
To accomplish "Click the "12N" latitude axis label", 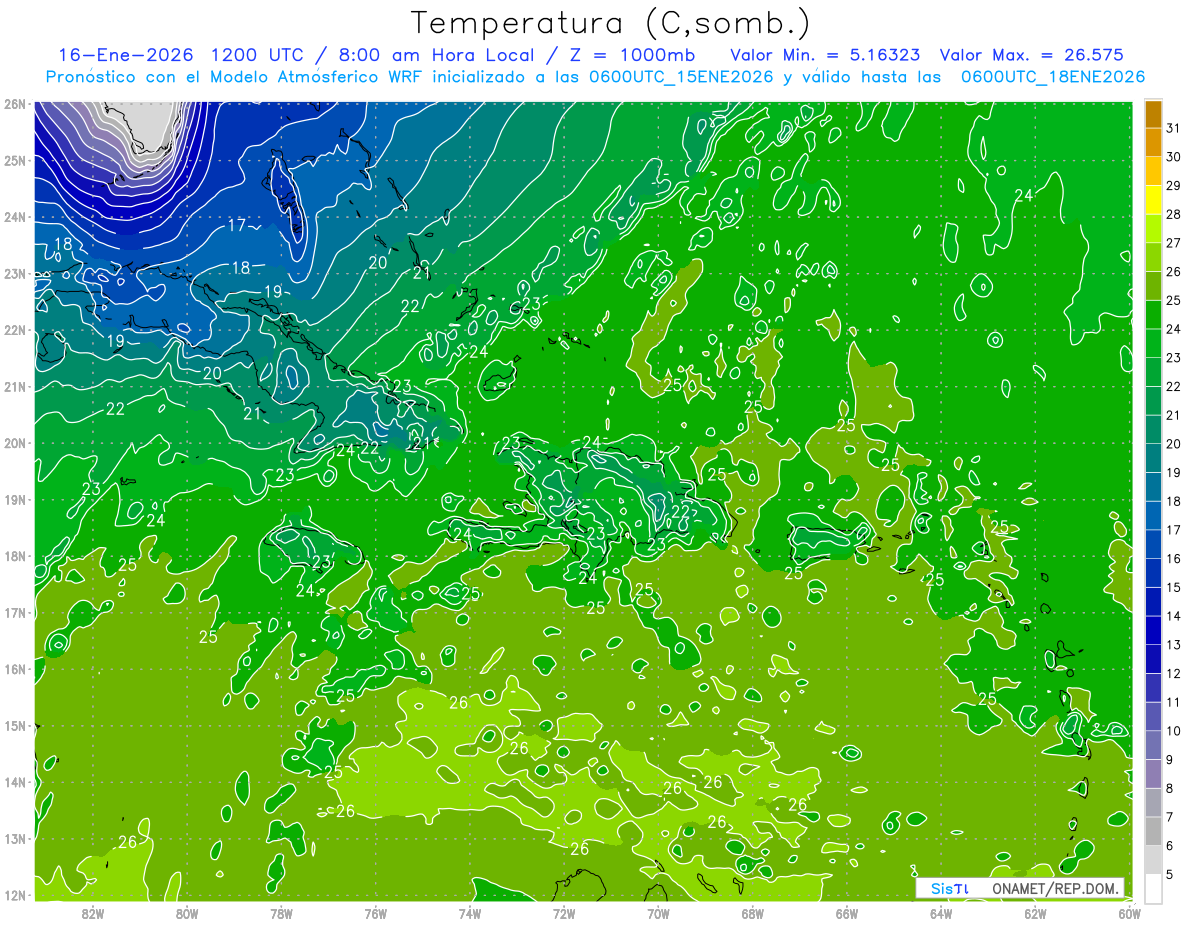I will (14, 895).
